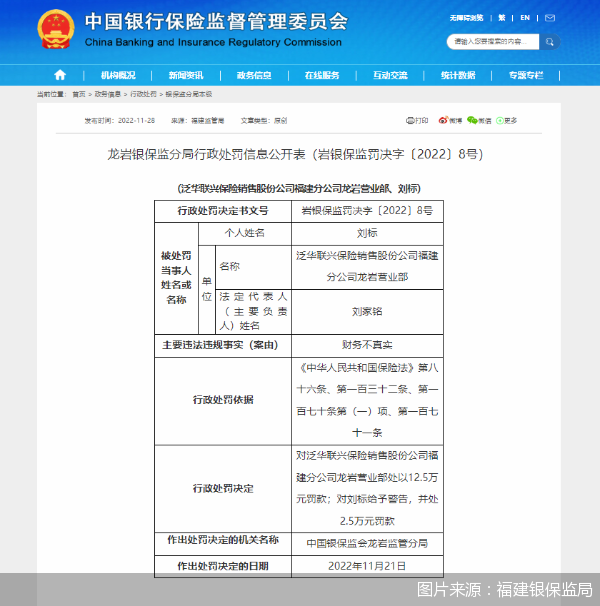Open the 机构概况 menu

point(118,75)
